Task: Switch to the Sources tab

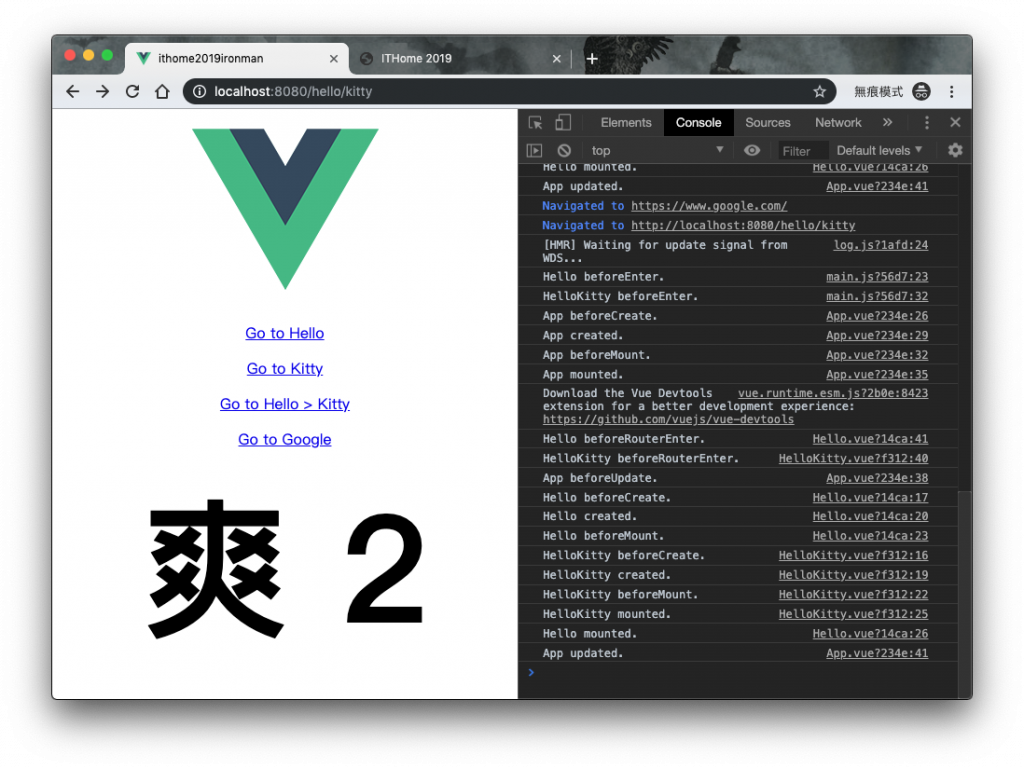Action: 767,123
